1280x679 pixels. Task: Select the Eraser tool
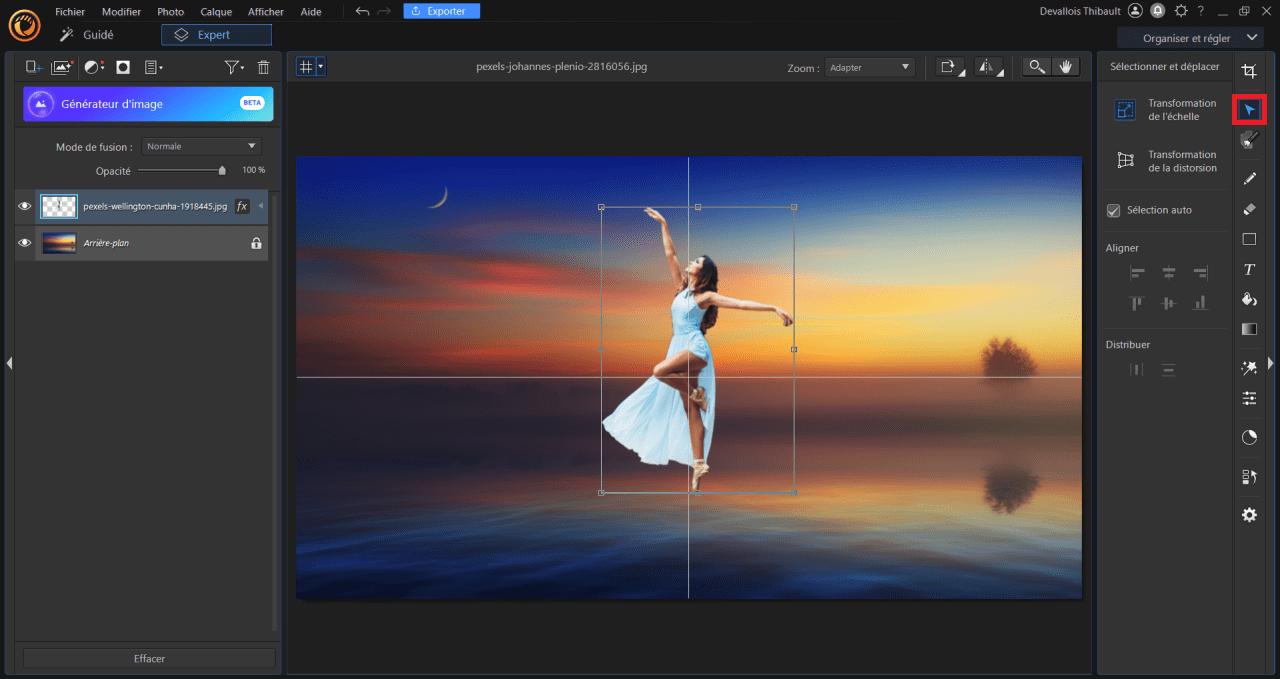1249,209
